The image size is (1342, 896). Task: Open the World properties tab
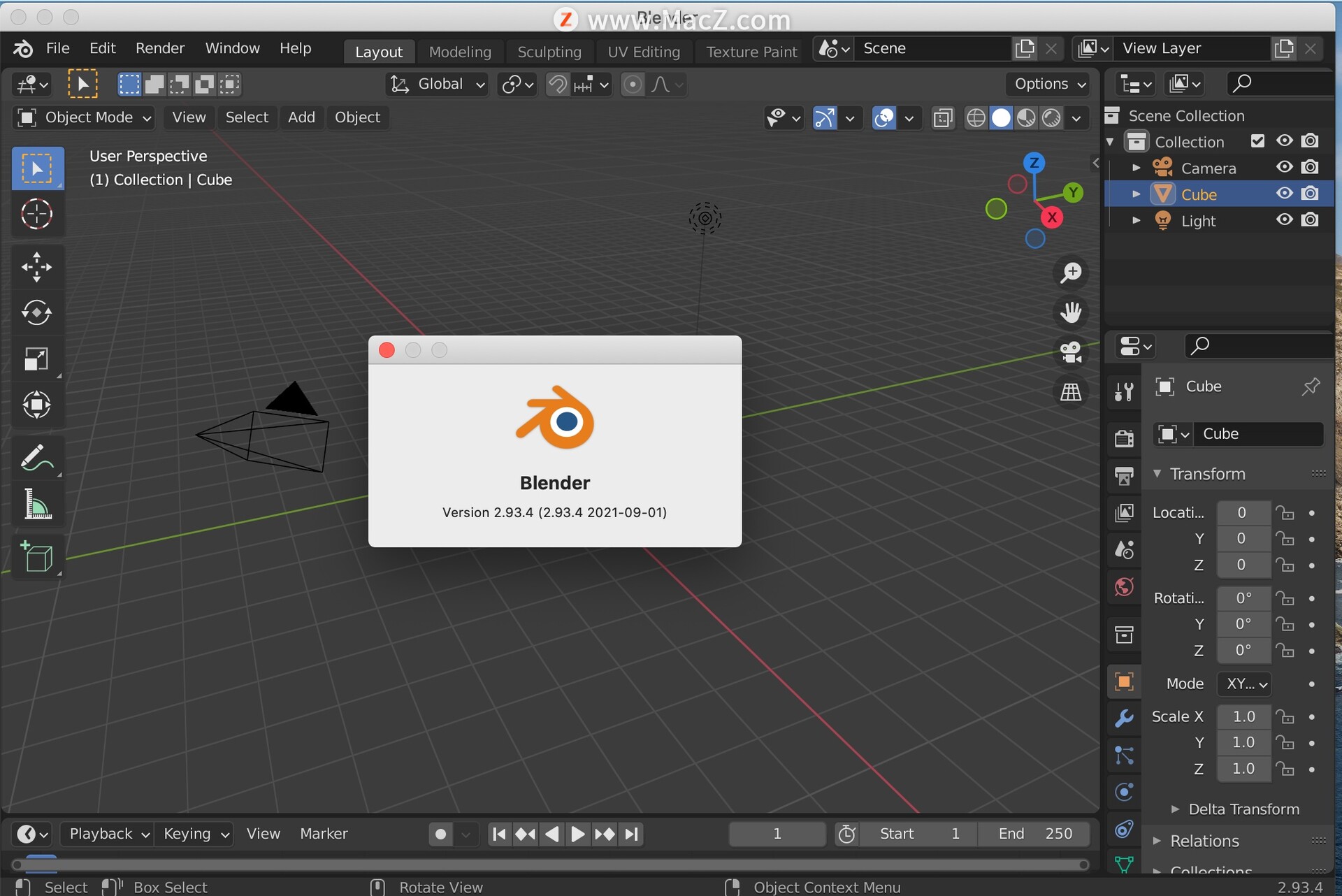coord(1124,587)
